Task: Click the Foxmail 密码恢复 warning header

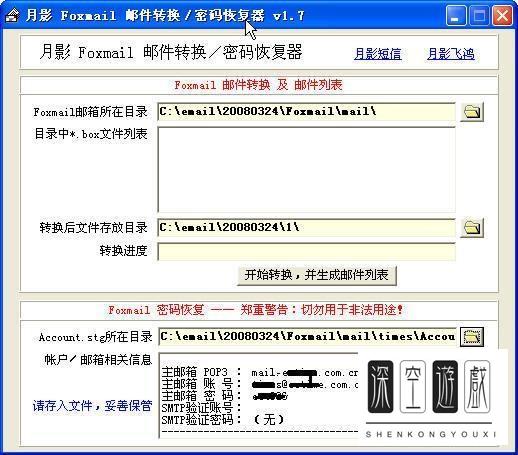Action: point(256,310)
